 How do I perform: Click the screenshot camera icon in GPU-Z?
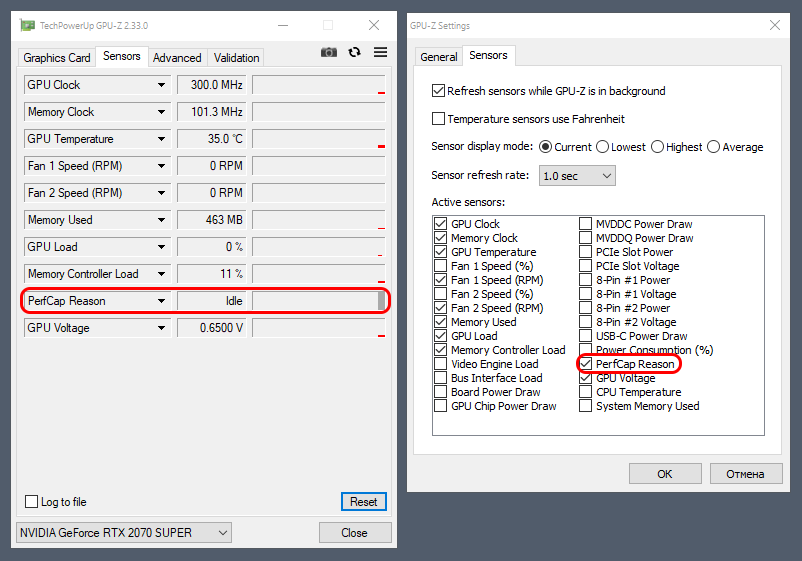[329, 52]
